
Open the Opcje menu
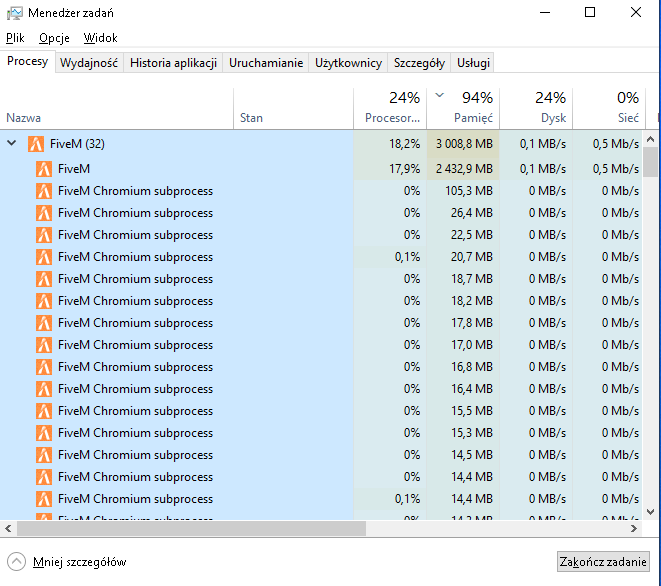click(54, 38)
